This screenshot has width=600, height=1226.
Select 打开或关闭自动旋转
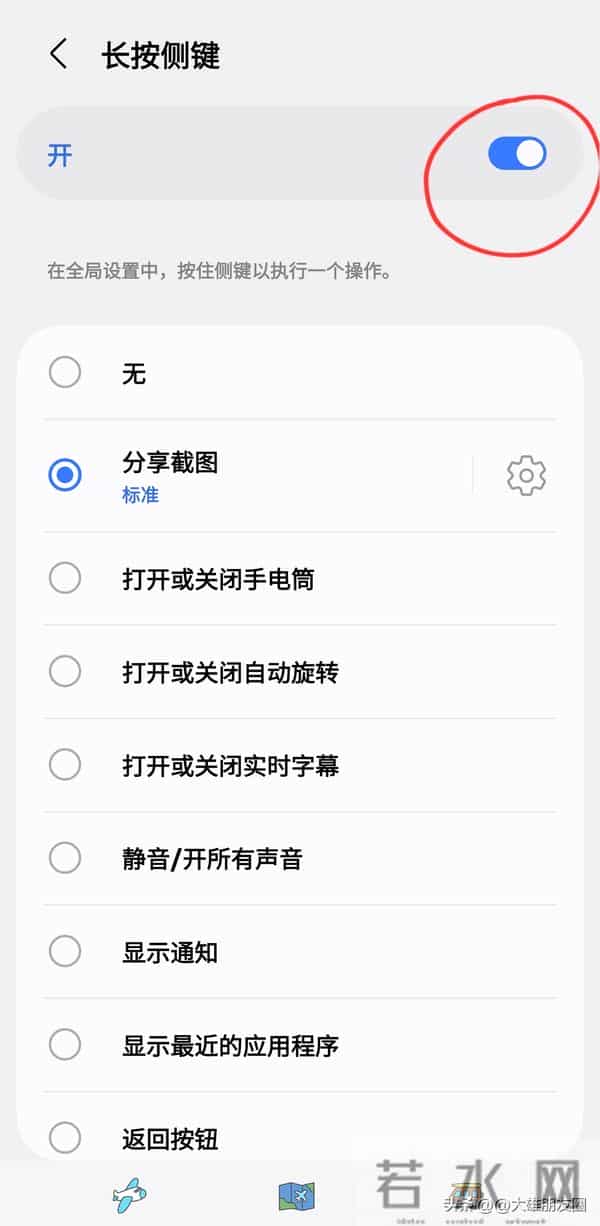pyautogui.click(x=64, y=671)
